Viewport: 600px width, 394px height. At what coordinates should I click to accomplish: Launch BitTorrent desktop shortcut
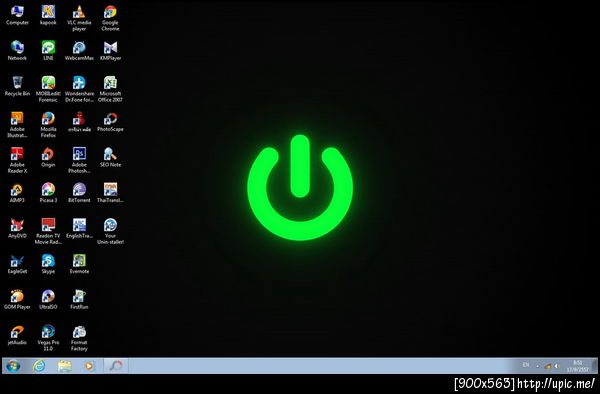[x=79, y=193]
